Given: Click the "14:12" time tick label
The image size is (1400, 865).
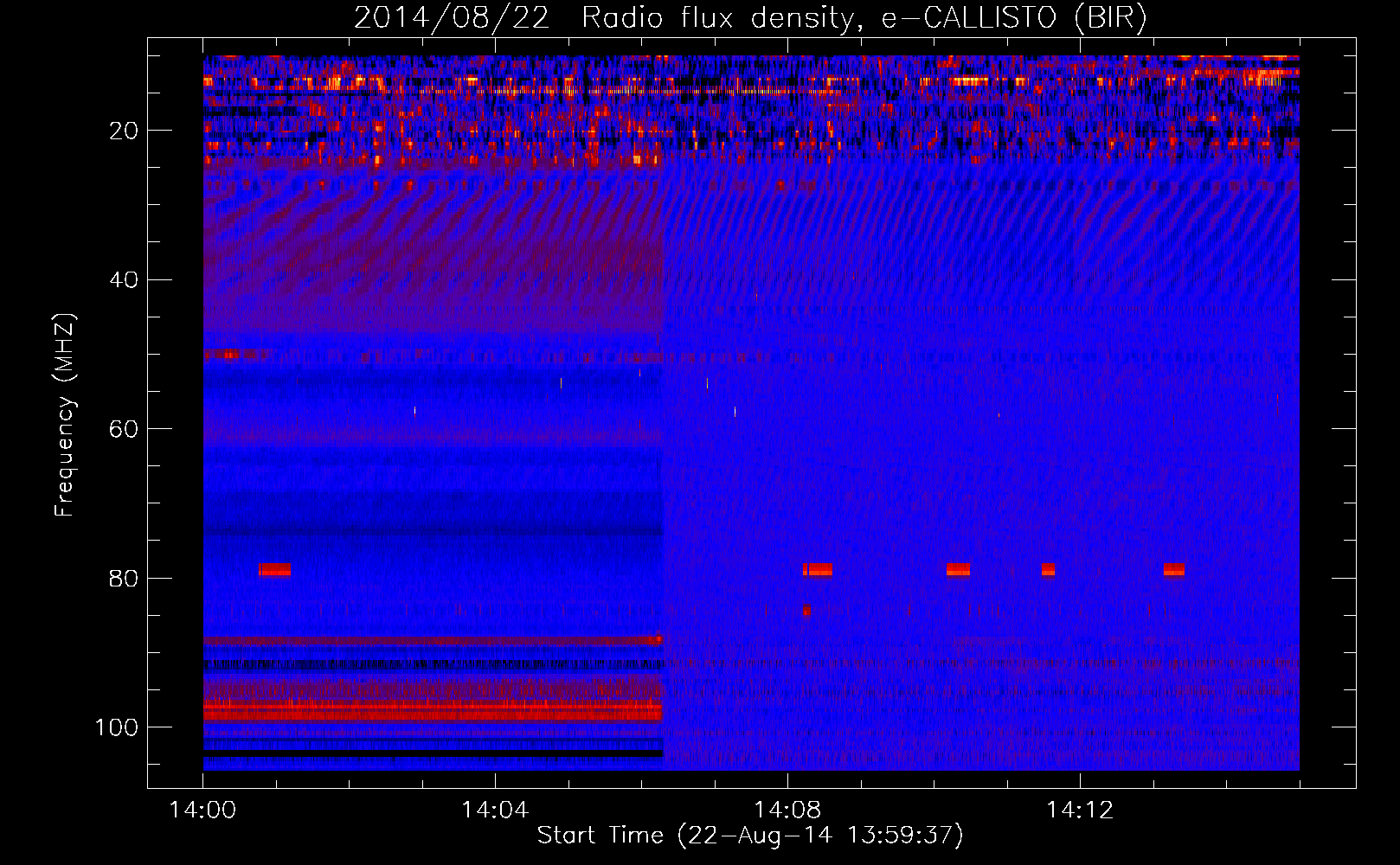Looking at the screenshot, I should pos(1080,810).
